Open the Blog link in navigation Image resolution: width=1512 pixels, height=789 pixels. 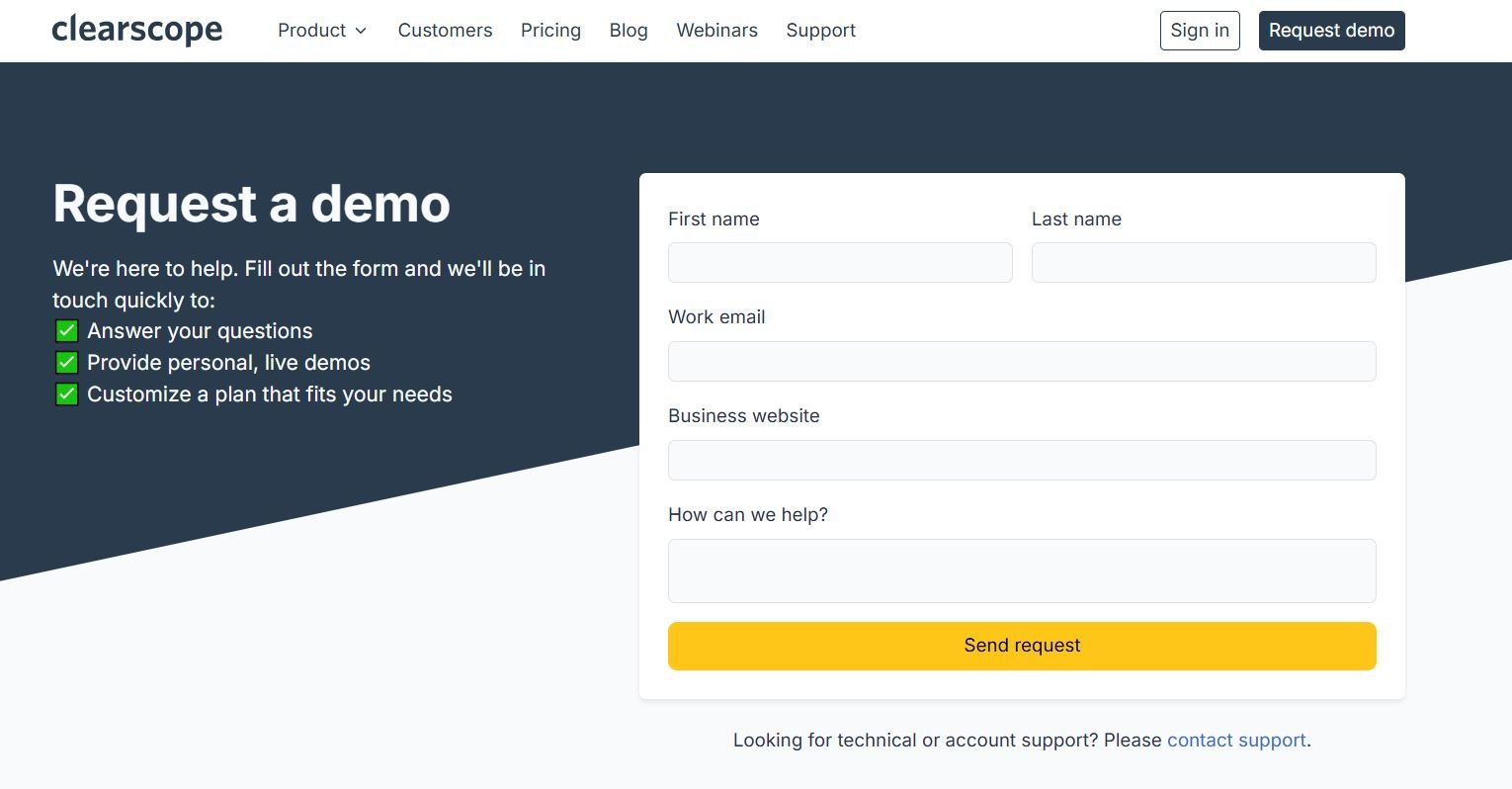pyautogui.click(x=629, y=31)
